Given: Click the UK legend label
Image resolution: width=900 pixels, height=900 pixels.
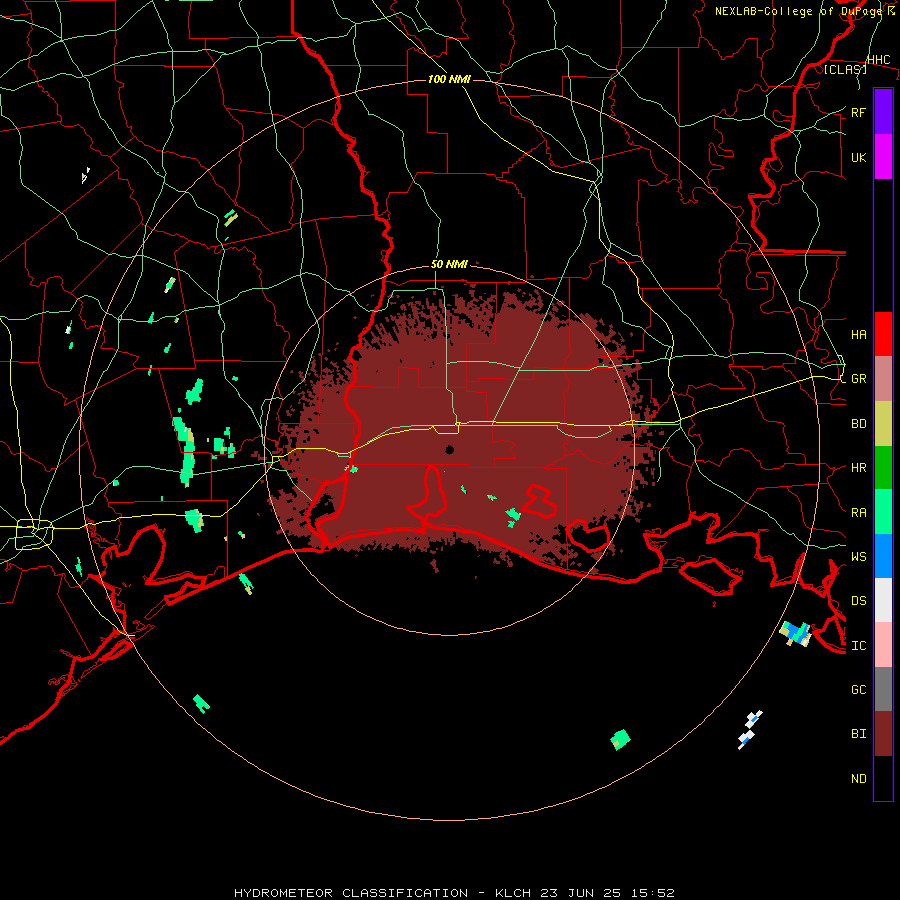Looking at the screenshot, I should [x=859, y=157].
